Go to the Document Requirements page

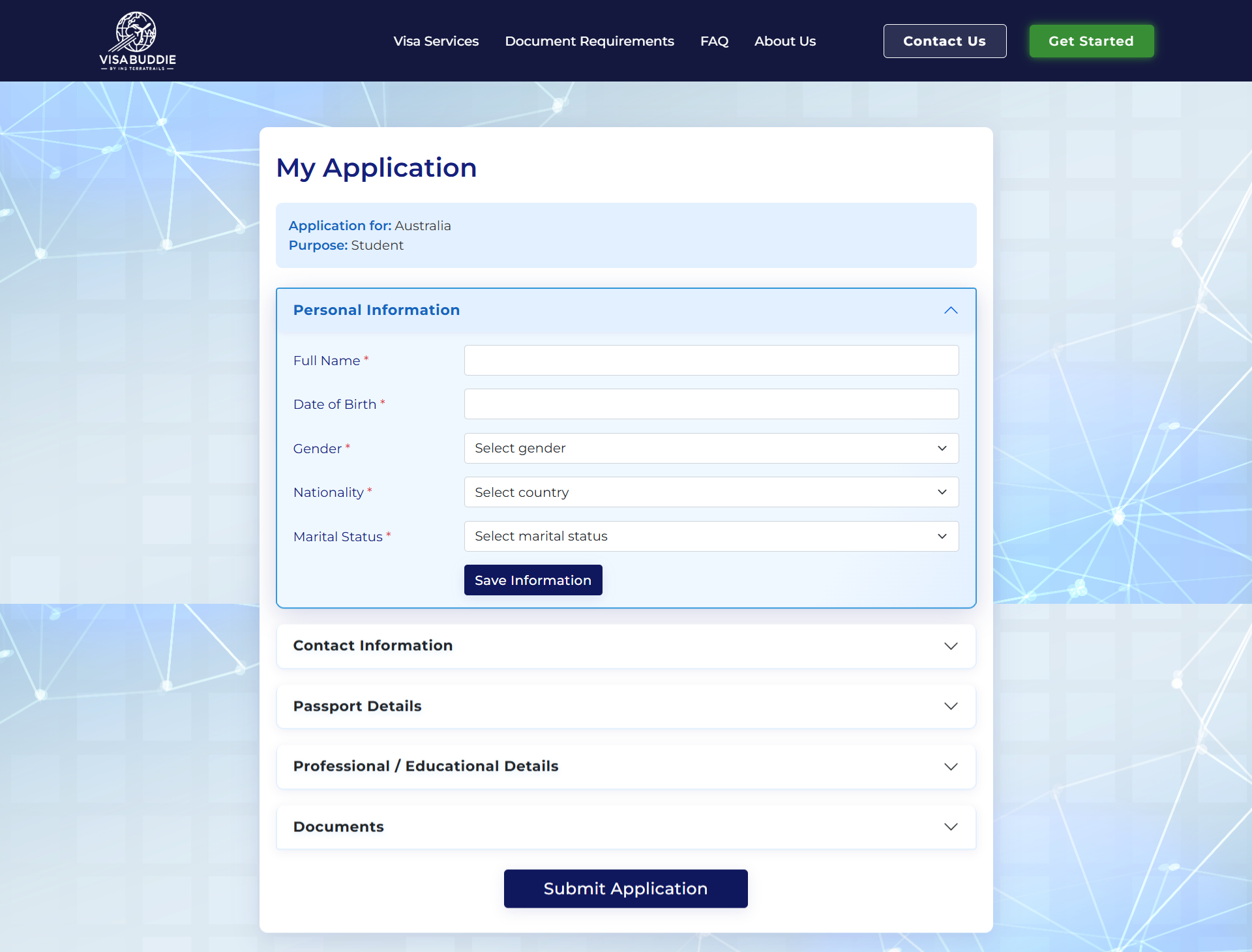pyautogui.click(x=589, y=41)
